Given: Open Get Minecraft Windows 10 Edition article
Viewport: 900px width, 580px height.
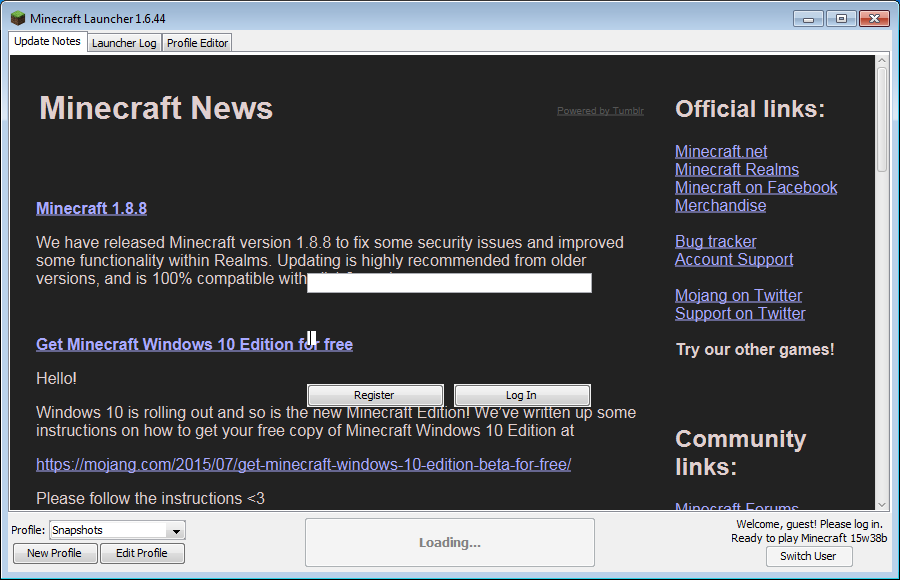Looking at the screenshot, I should [195, 345].
